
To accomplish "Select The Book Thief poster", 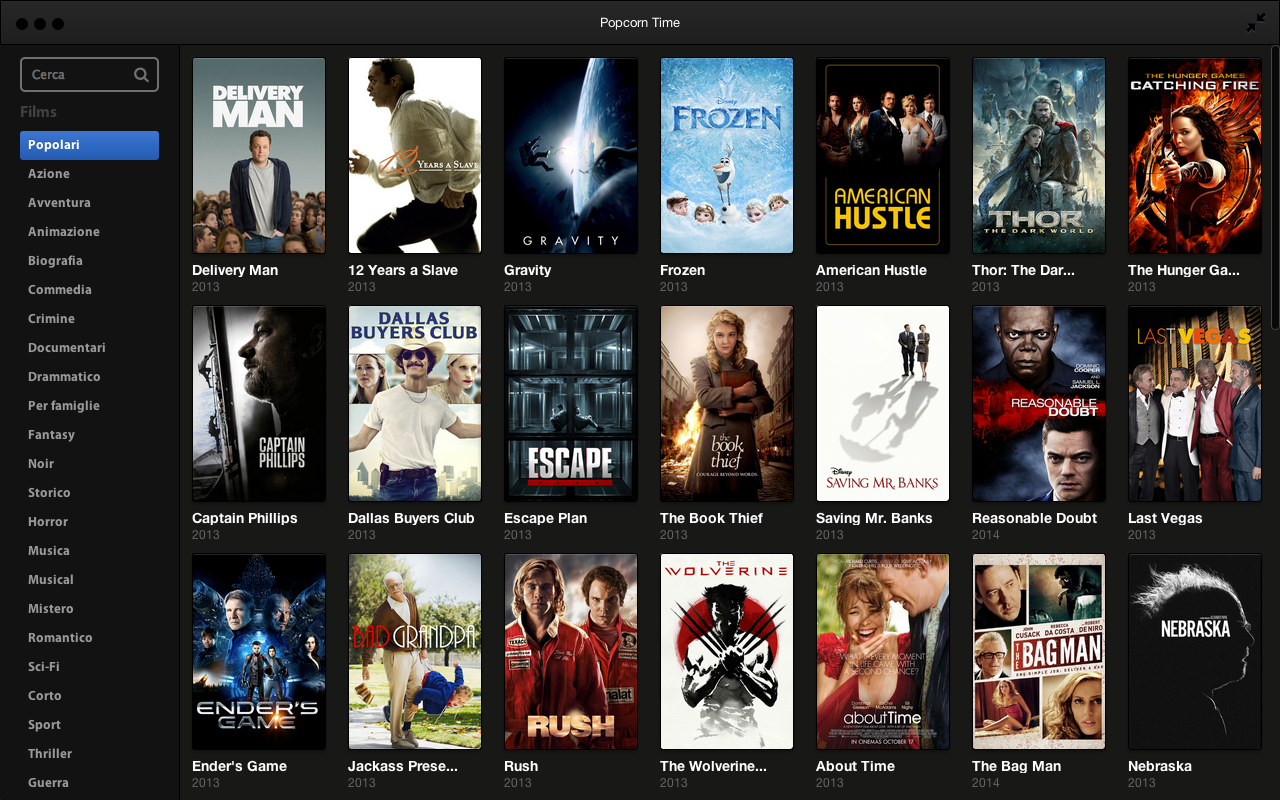I will 727,403.
